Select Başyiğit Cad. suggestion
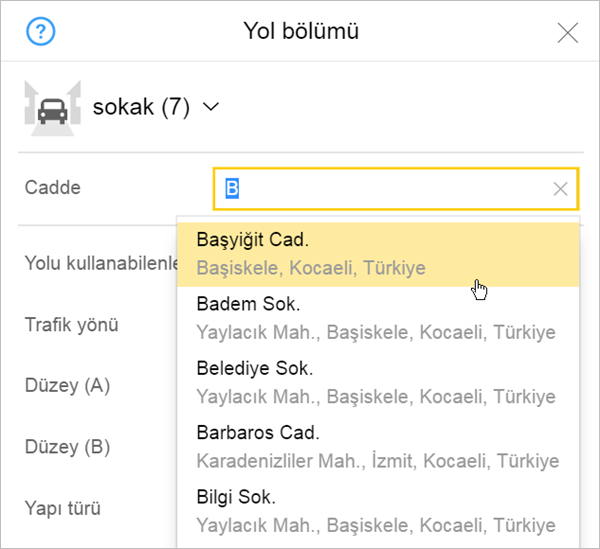Screen dimensions: 600x549 click(378, 254)
